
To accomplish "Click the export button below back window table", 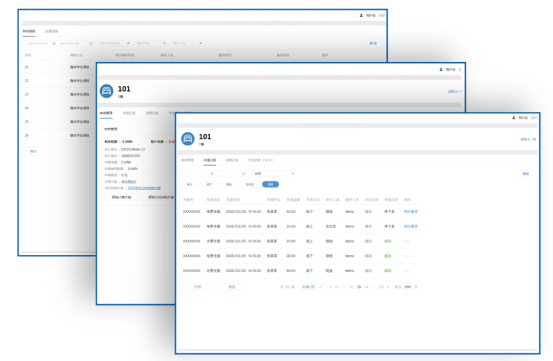I will 33,151.
